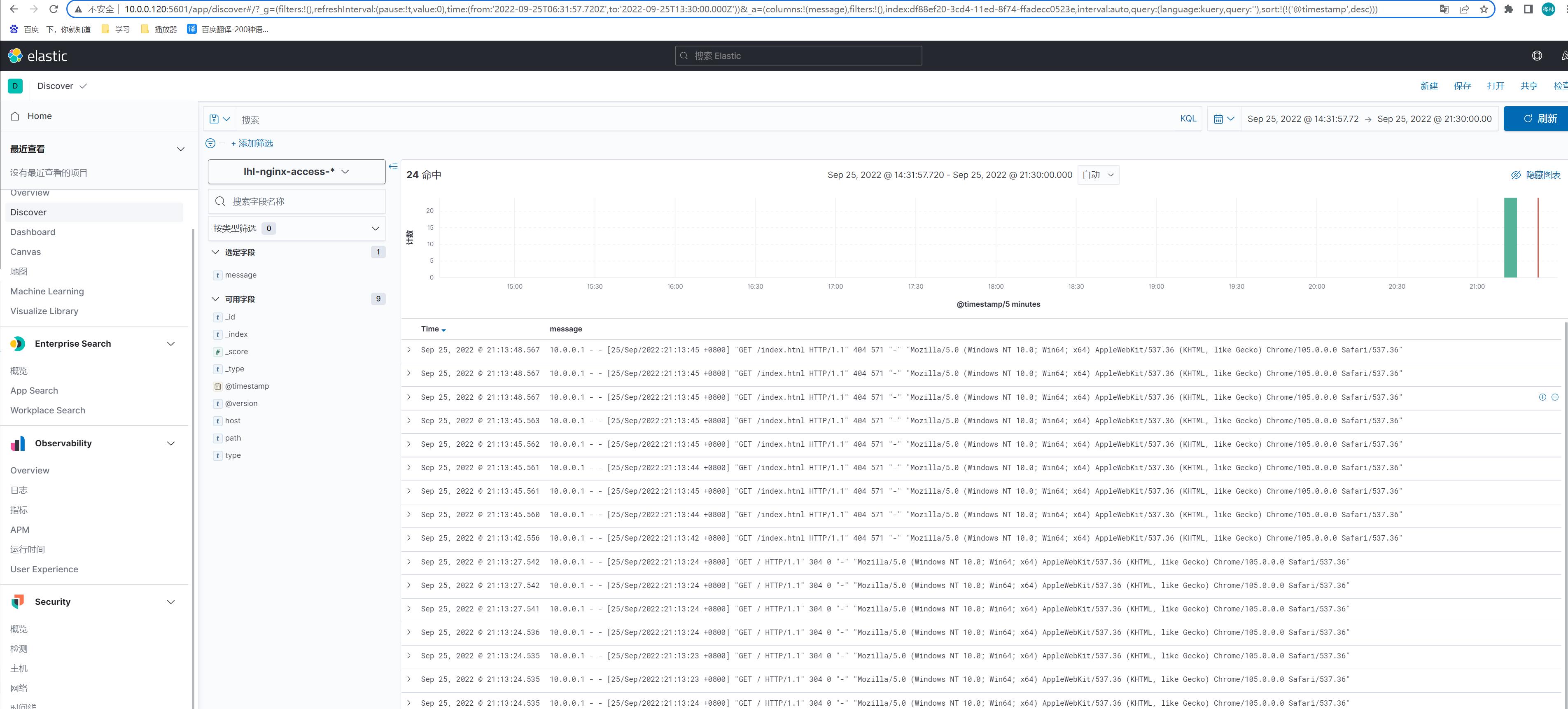The width and height of the screenshot is (1568, 709).
Task: Open the help menu lifebuoy icon
Action: 1537,56
